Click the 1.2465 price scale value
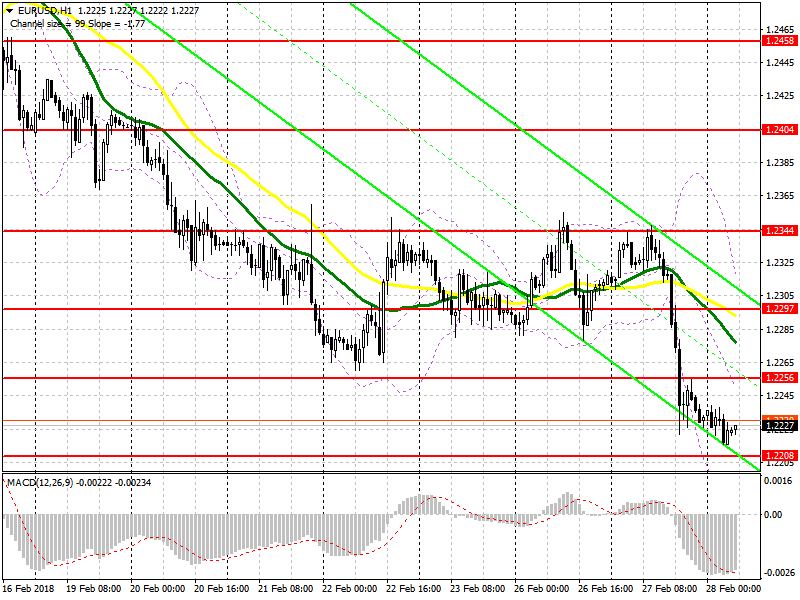The width and height of the screenshot is (800, 600). [780, 30]
